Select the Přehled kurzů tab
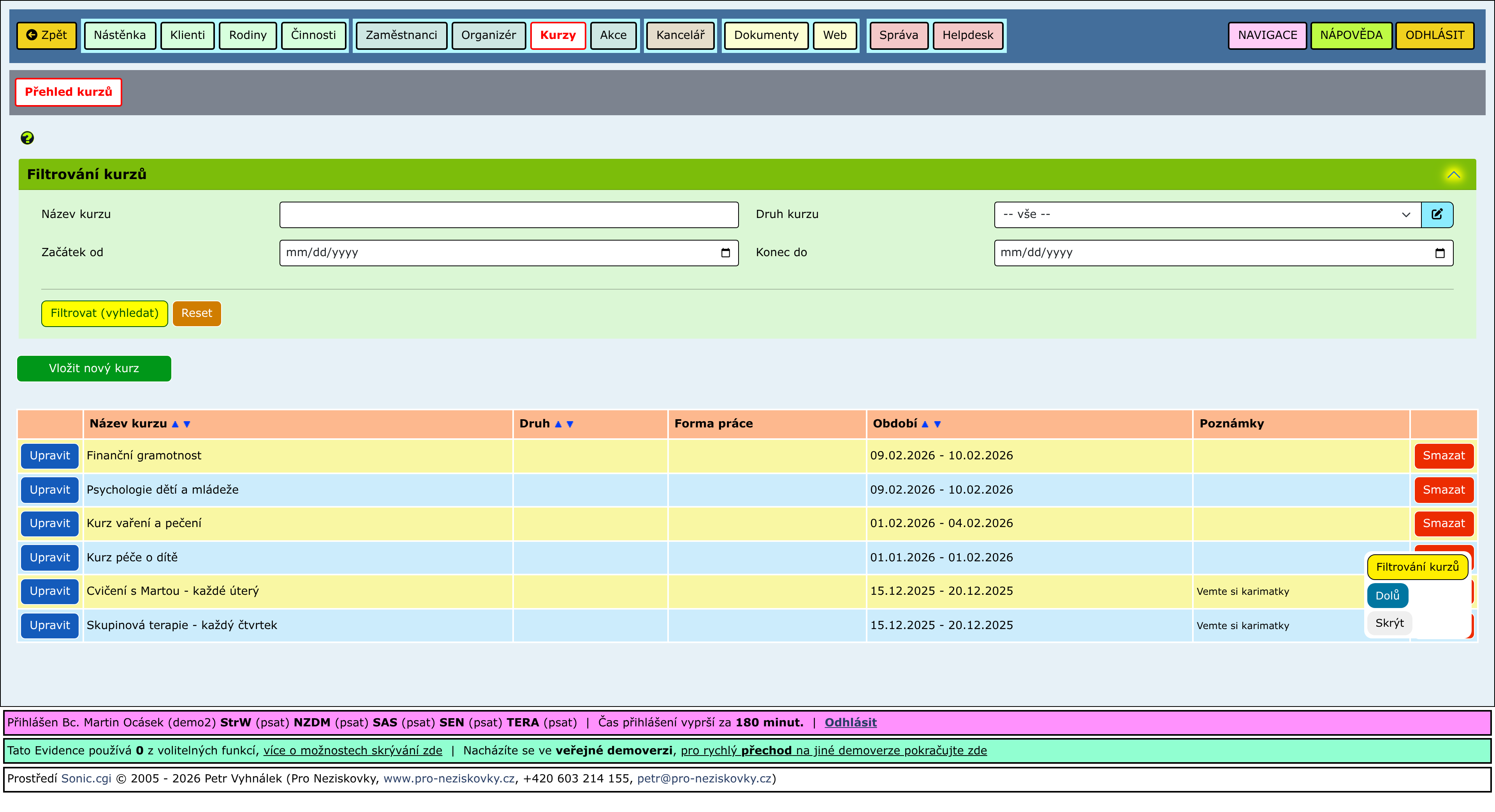 tap(69, 92)
